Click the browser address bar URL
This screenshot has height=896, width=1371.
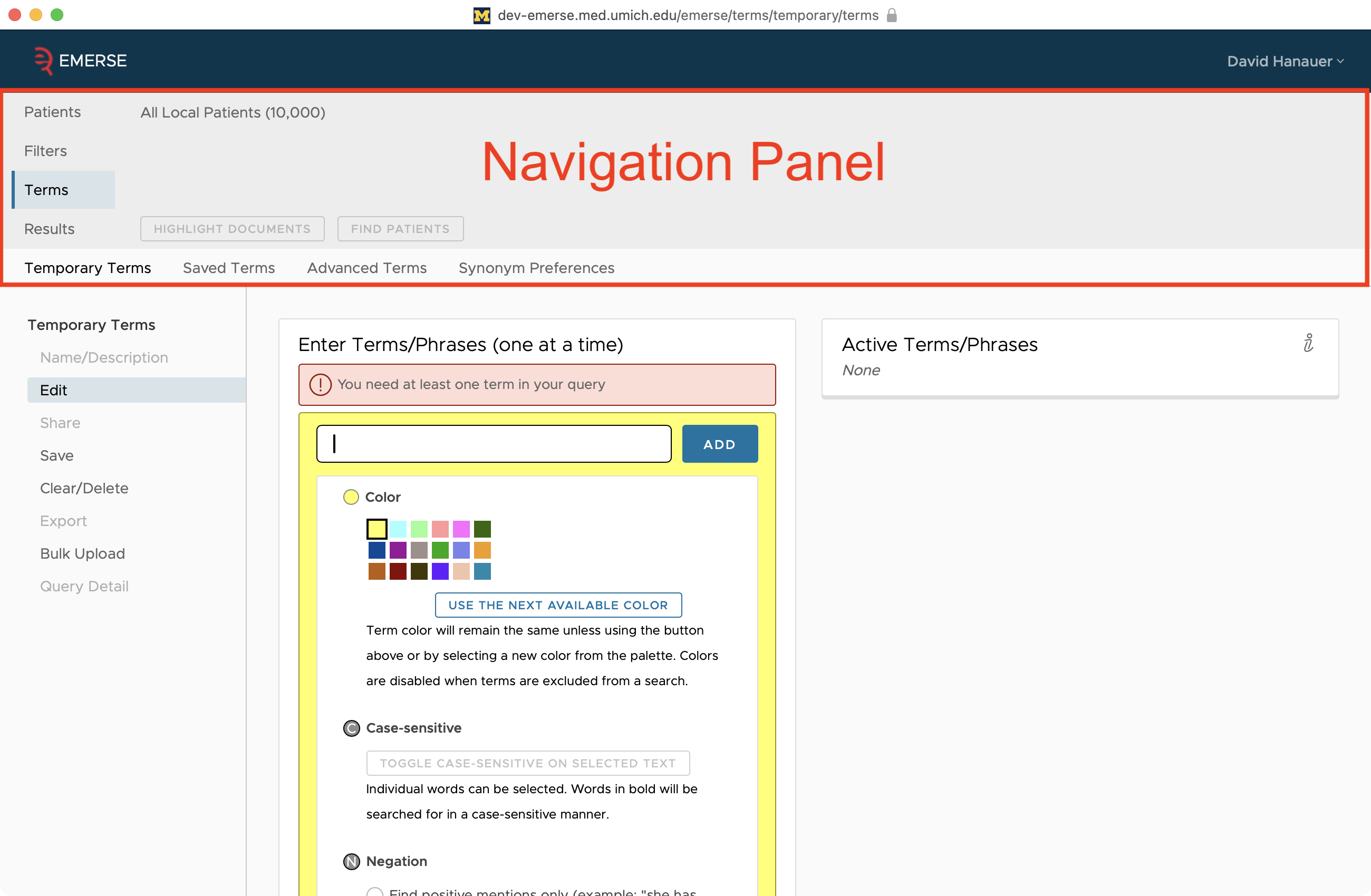(688, 15)
